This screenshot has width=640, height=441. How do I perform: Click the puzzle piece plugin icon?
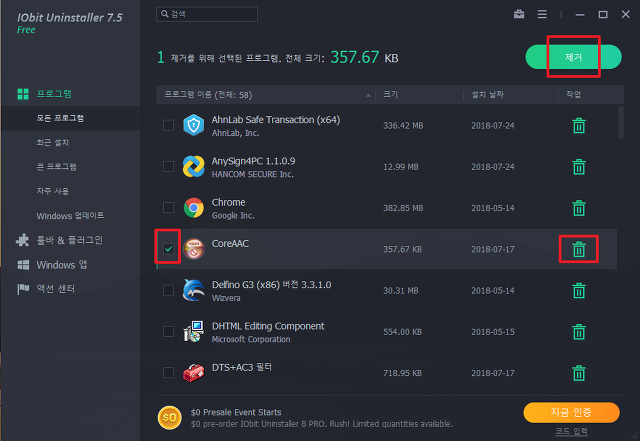click(22, 240)
